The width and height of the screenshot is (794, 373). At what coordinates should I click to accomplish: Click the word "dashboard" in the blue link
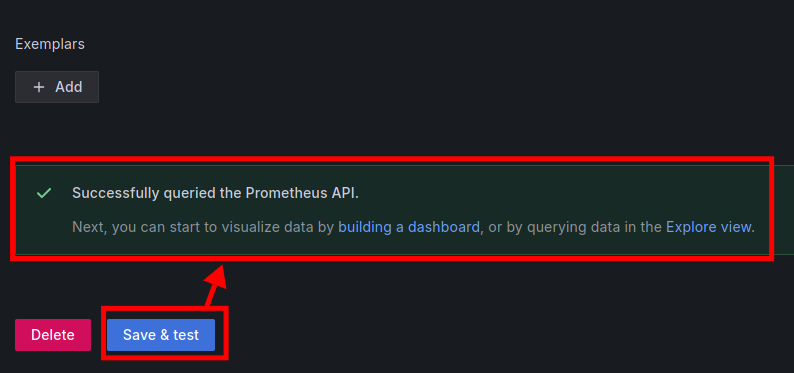pos(444,227)
